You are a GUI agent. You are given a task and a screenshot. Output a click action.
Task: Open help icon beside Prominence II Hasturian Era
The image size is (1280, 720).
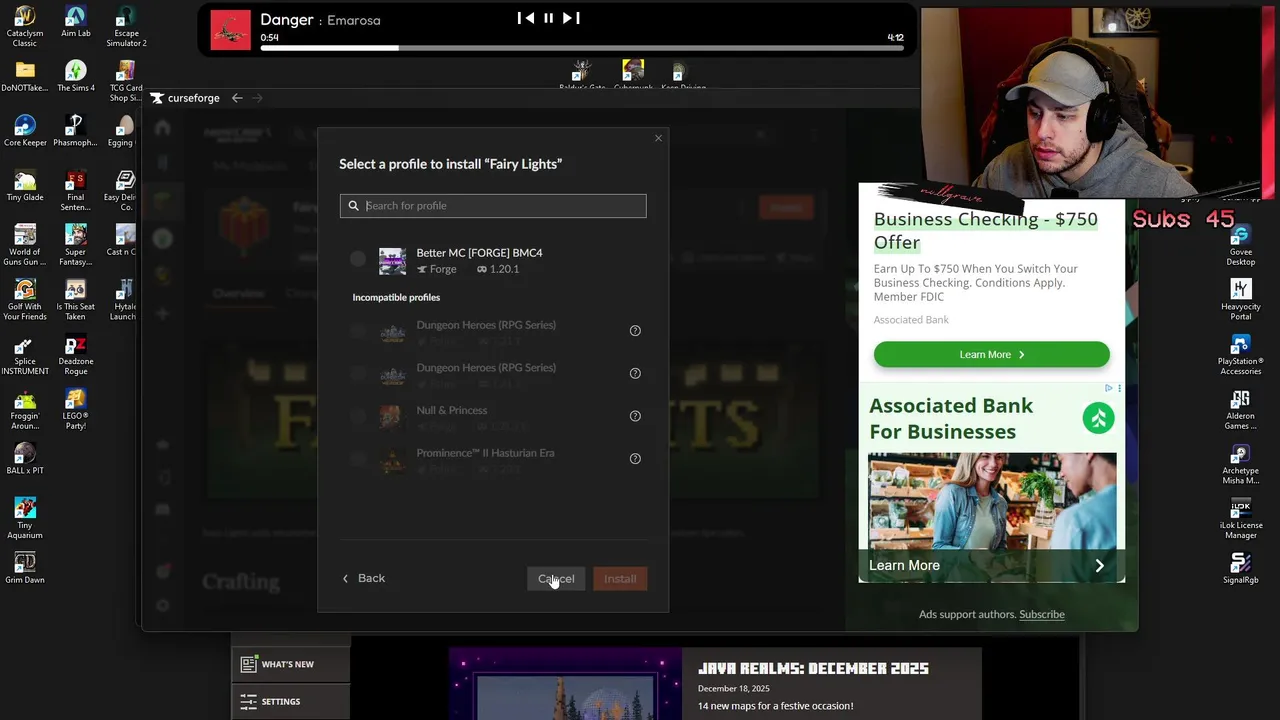[635, 459]
